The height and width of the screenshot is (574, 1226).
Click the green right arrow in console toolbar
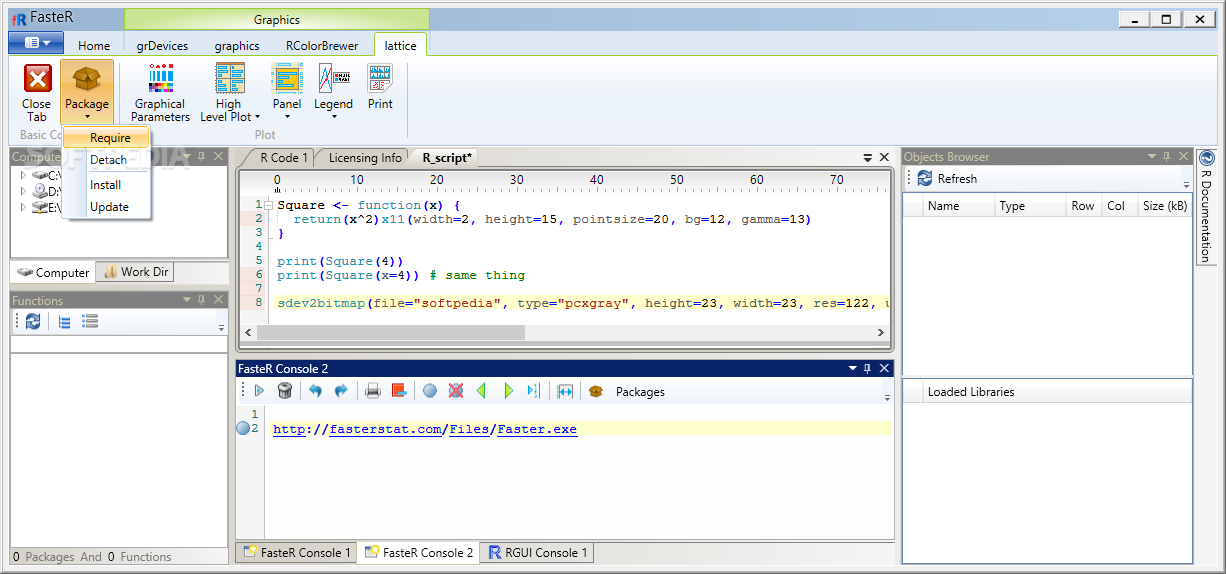(508, 391)
